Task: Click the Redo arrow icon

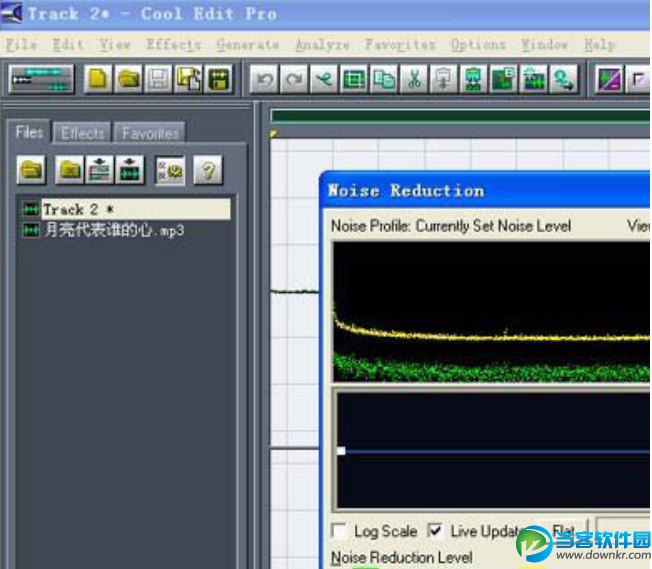Action: click(293, 79)
